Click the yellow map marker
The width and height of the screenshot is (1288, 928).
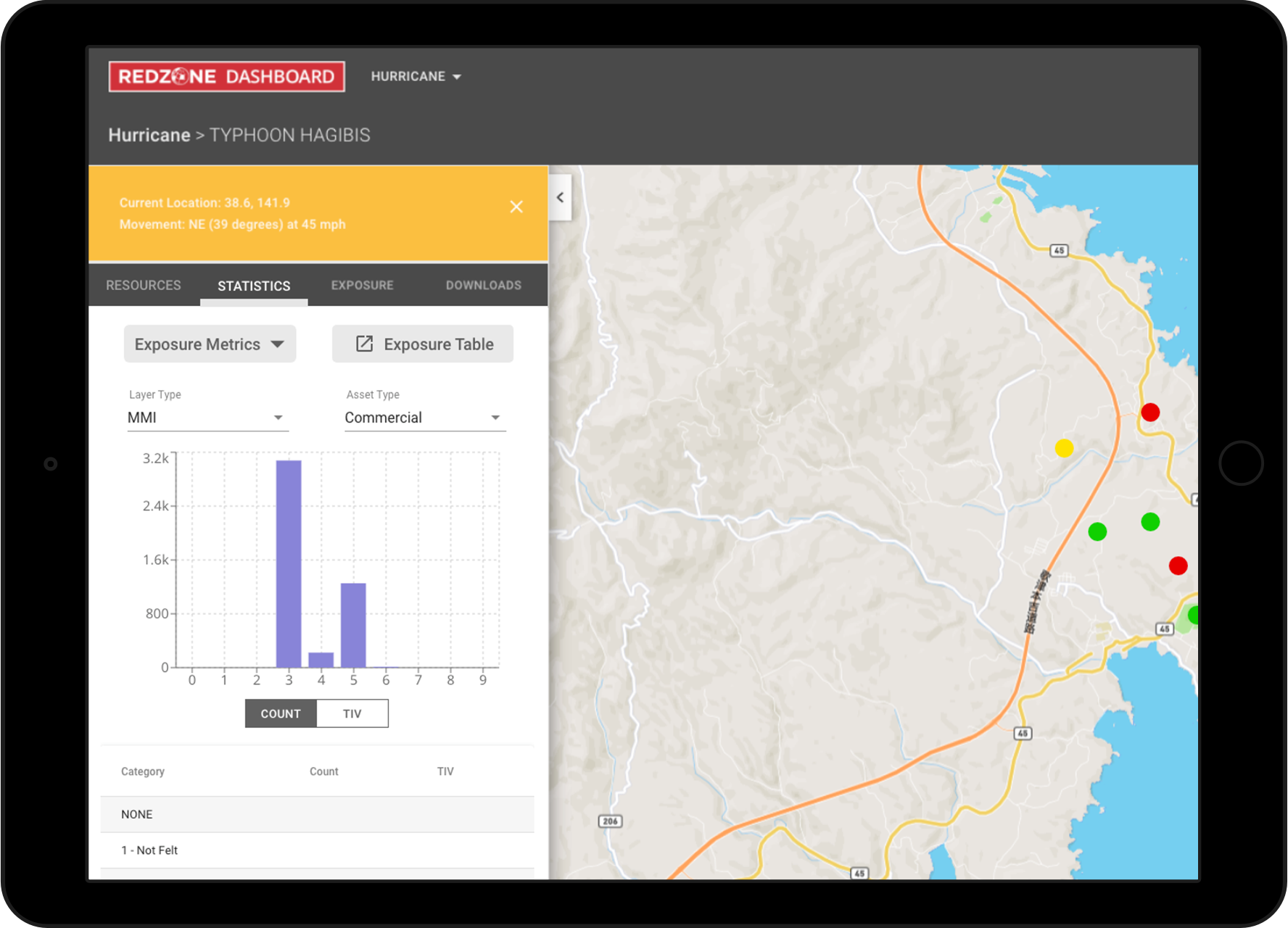[x=1064, y=448]
